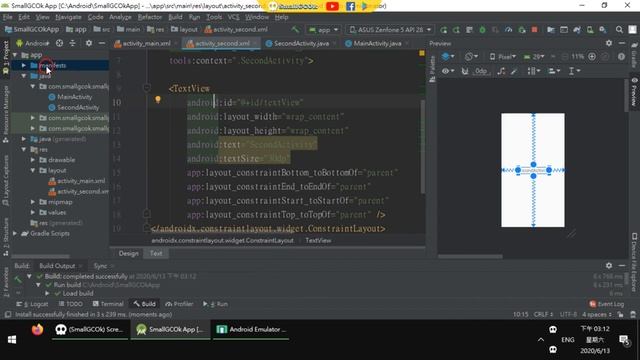Zoom in the layout preview
This screenshot has height=360, width=640.
click(x=592, y=56)
